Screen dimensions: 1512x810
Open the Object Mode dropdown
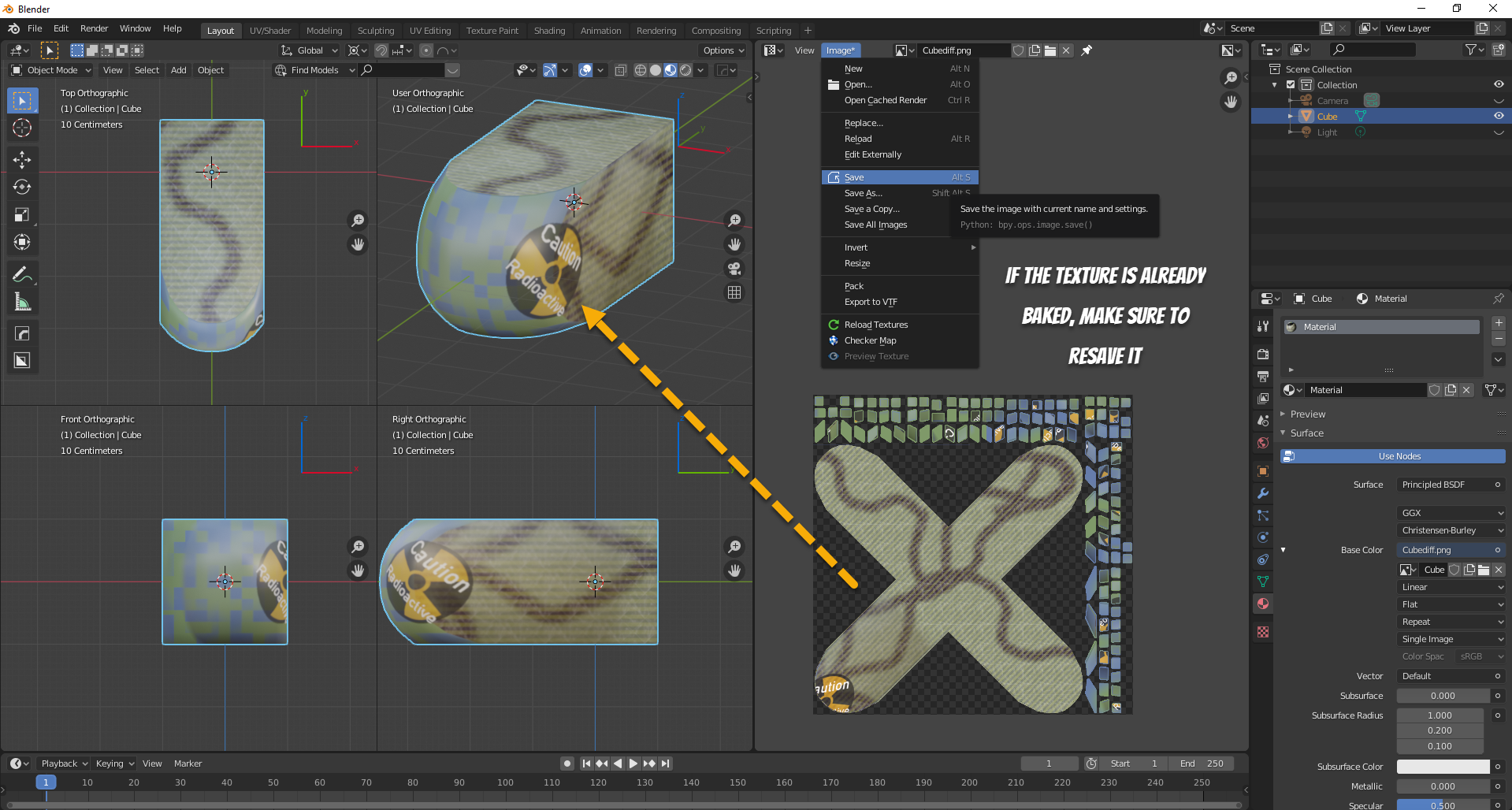tap(51, 70)
